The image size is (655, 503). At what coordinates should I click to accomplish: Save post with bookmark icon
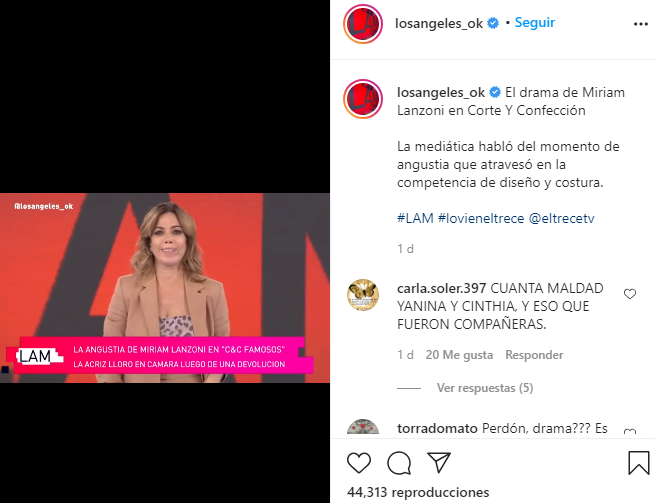(x=639, y=463)
